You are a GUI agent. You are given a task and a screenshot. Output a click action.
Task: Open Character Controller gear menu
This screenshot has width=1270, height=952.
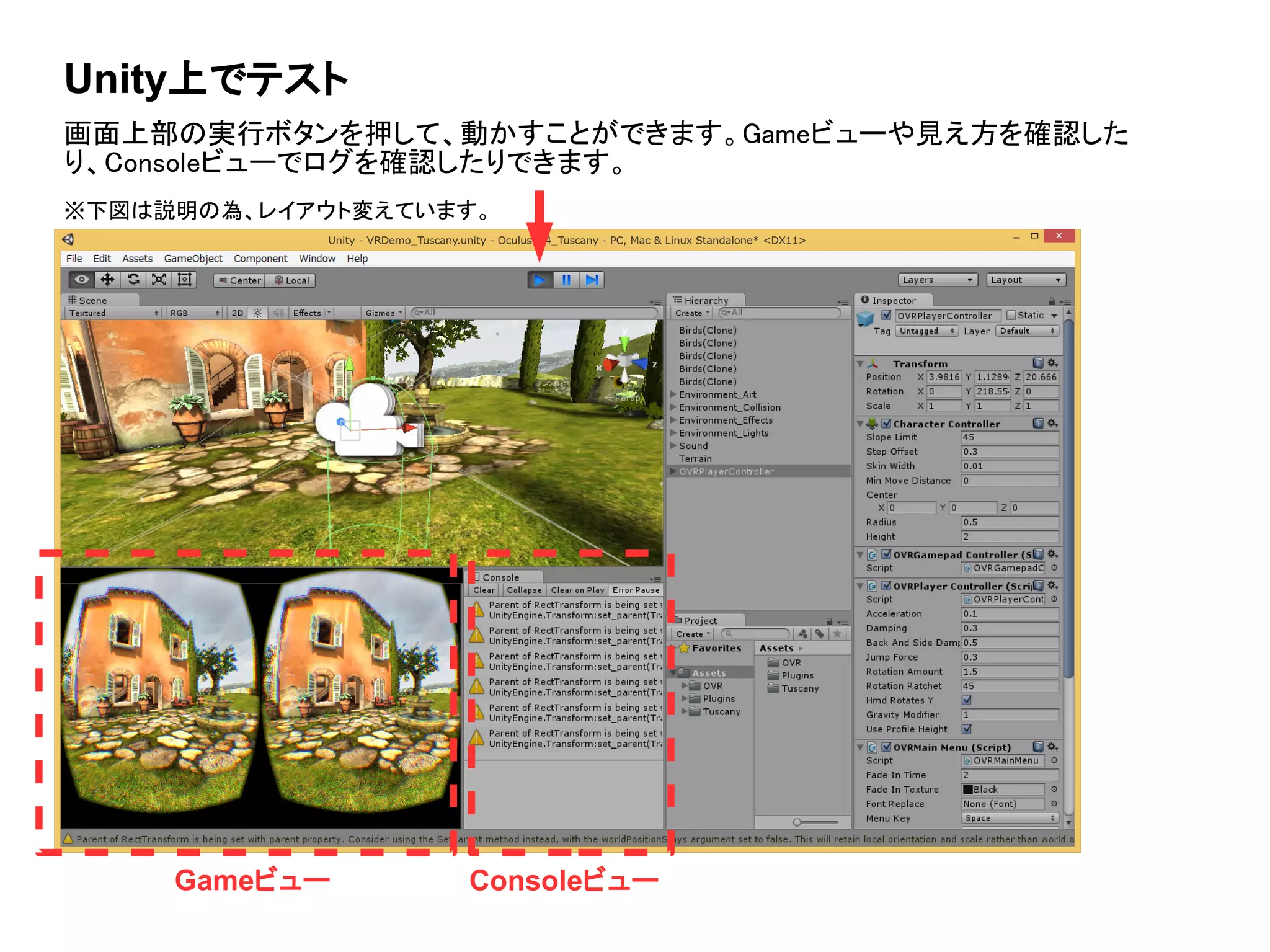[x=1052, y=424]
